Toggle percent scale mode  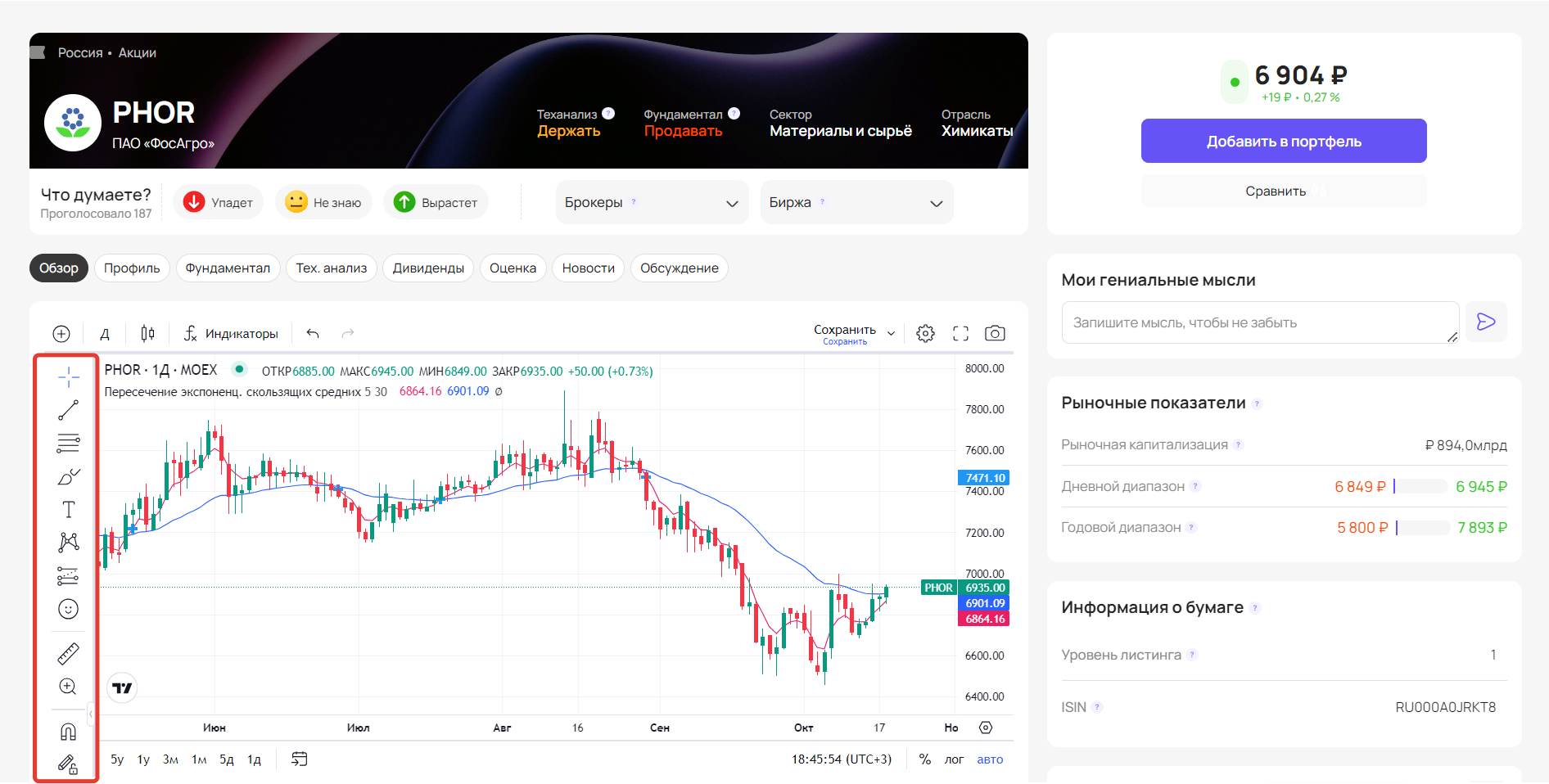[925, 759]
